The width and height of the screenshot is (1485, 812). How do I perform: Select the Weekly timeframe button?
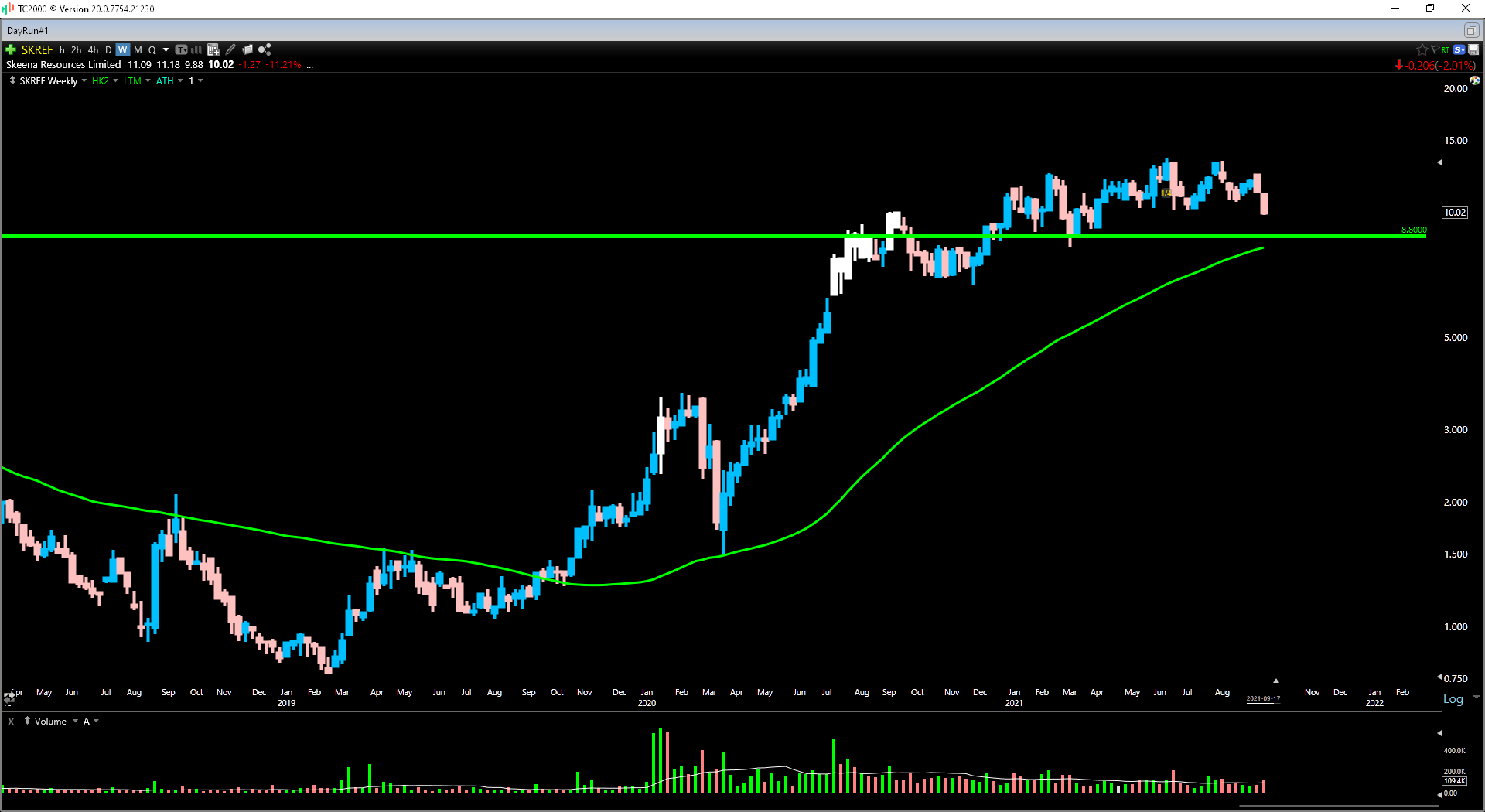pyautogui.click(x=123, y=49)
